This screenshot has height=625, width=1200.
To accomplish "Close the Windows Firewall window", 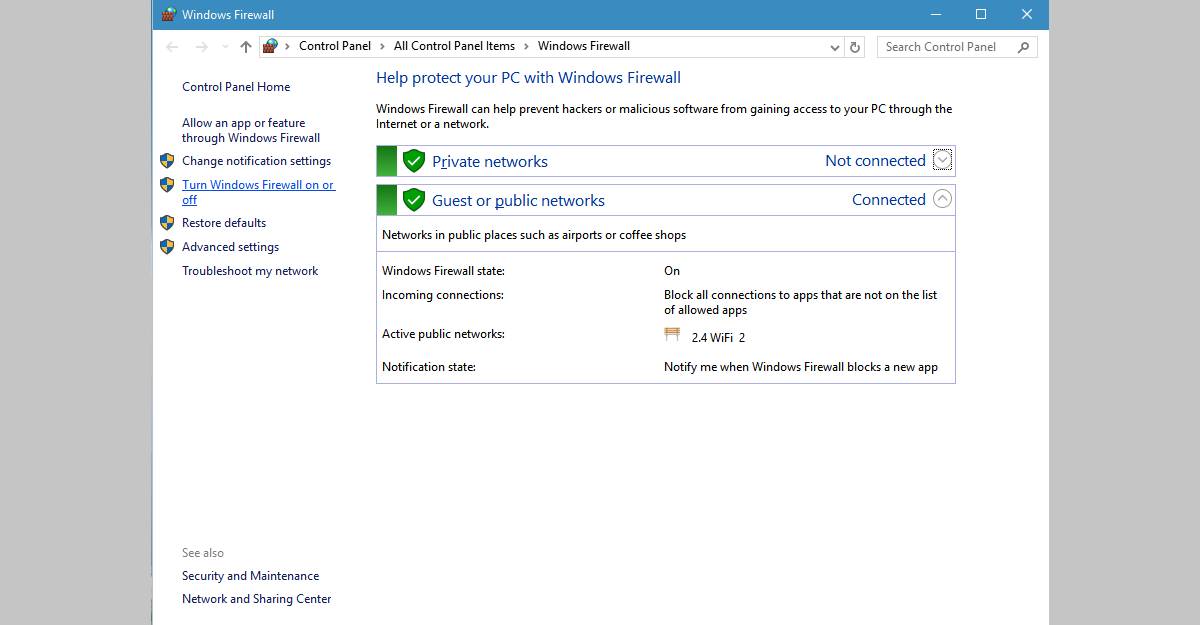I will (1027, 14).
